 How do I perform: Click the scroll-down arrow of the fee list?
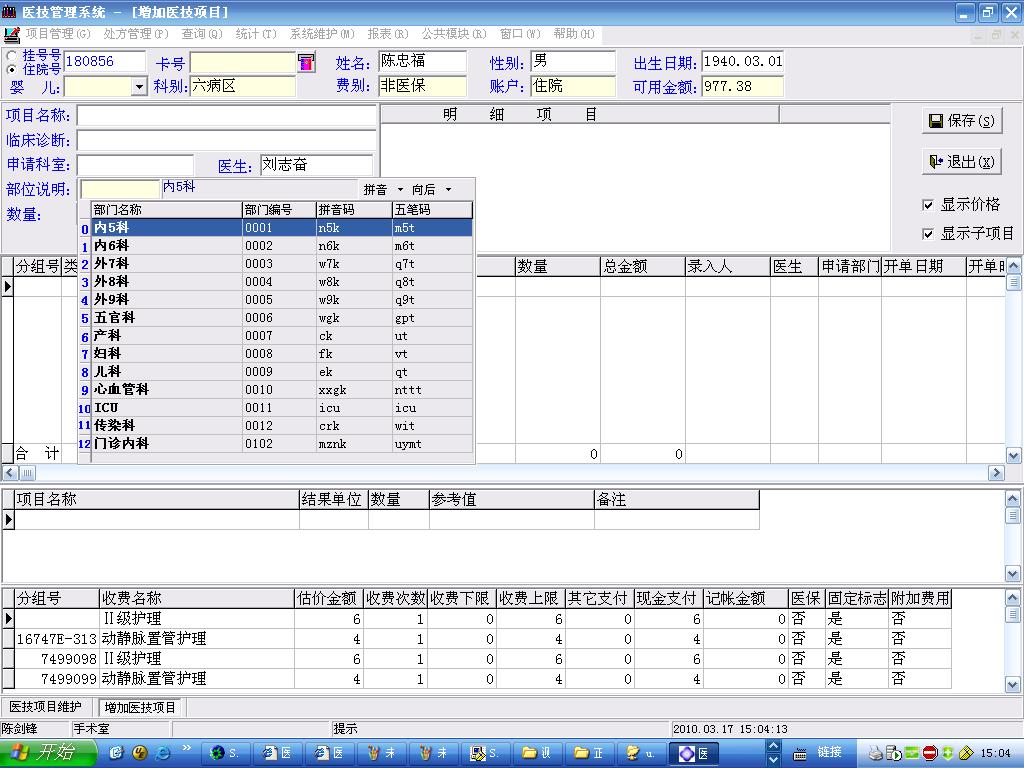pyautogui.click(x=1012, y=684)
